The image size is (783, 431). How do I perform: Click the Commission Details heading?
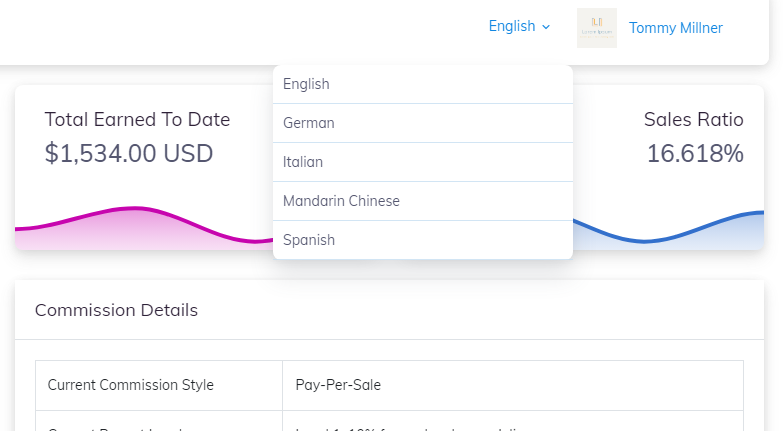116,310
